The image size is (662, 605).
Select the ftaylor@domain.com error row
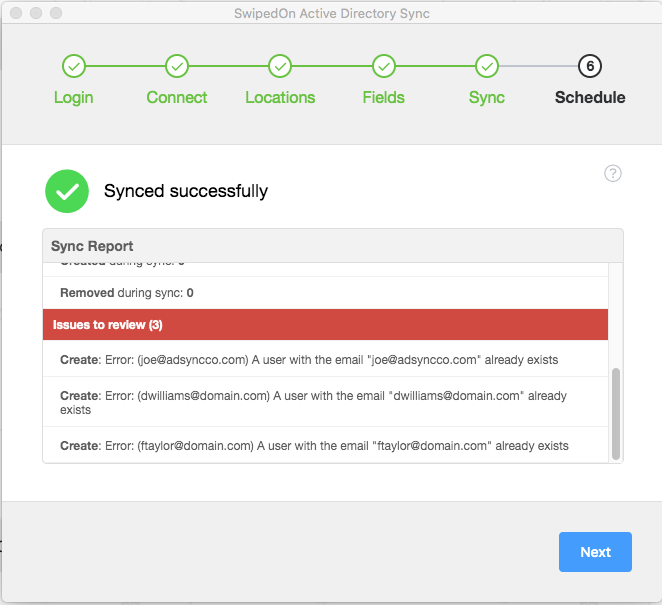(325, 445)
